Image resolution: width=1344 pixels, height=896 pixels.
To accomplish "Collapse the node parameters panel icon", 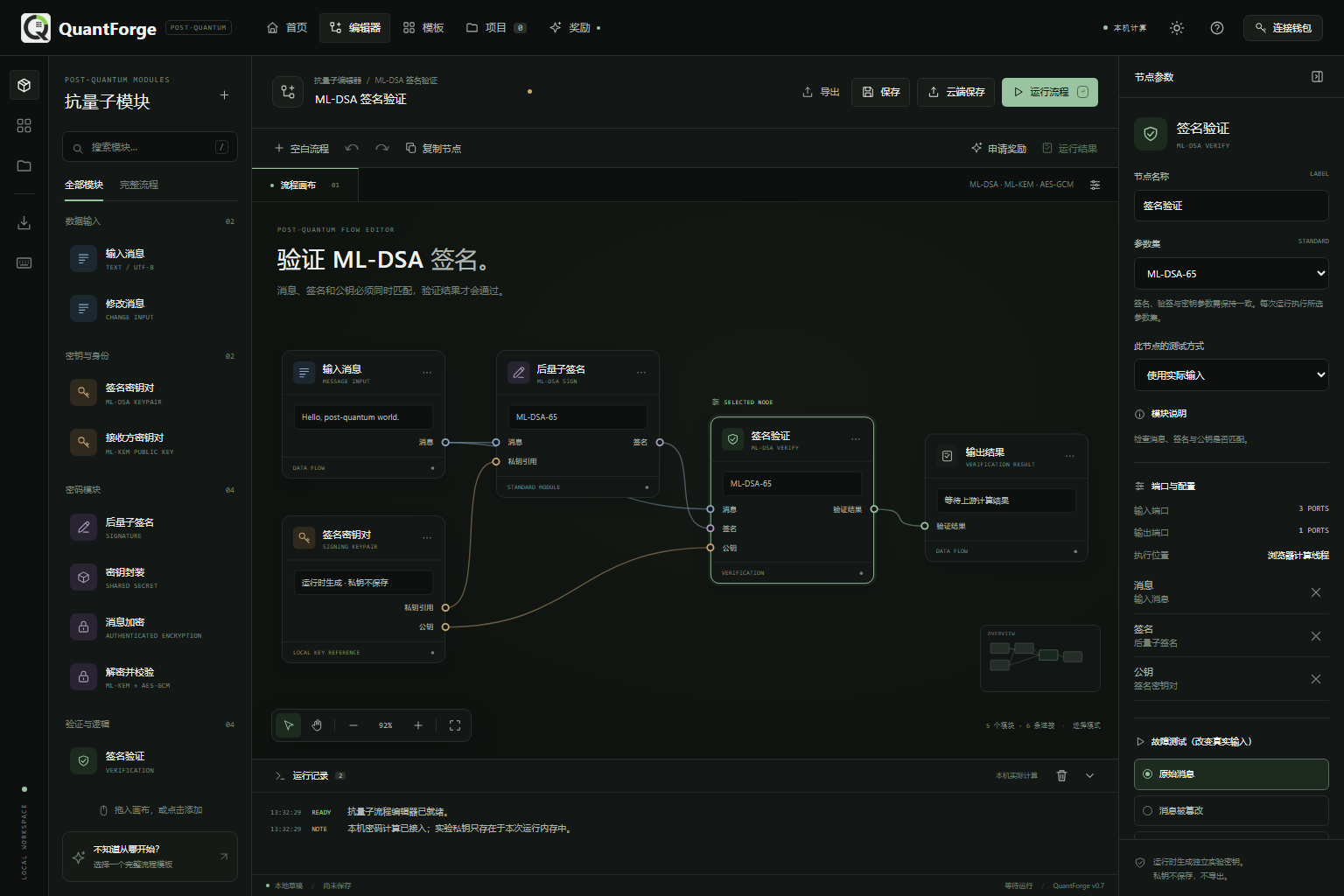I will 1317,77.
